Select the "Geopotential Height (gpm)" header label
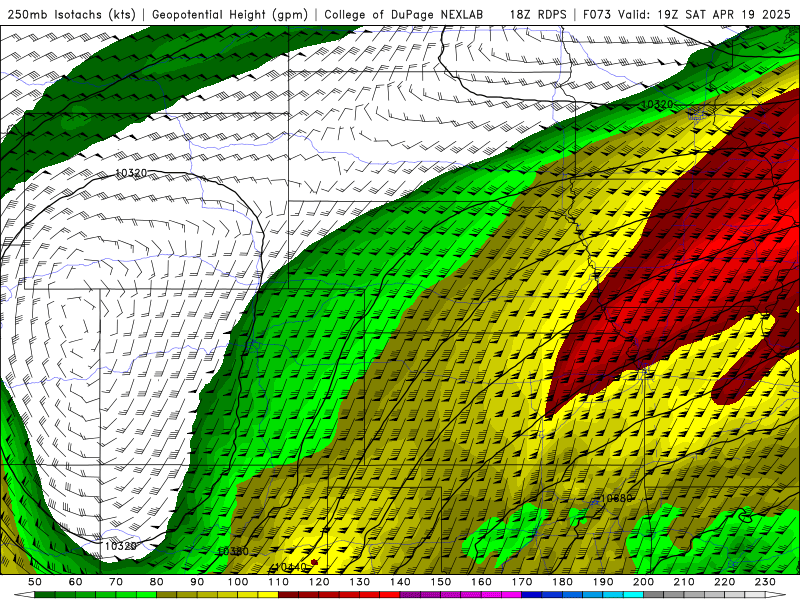Screen dimensions: 800x600 click(x=230, y=14)
